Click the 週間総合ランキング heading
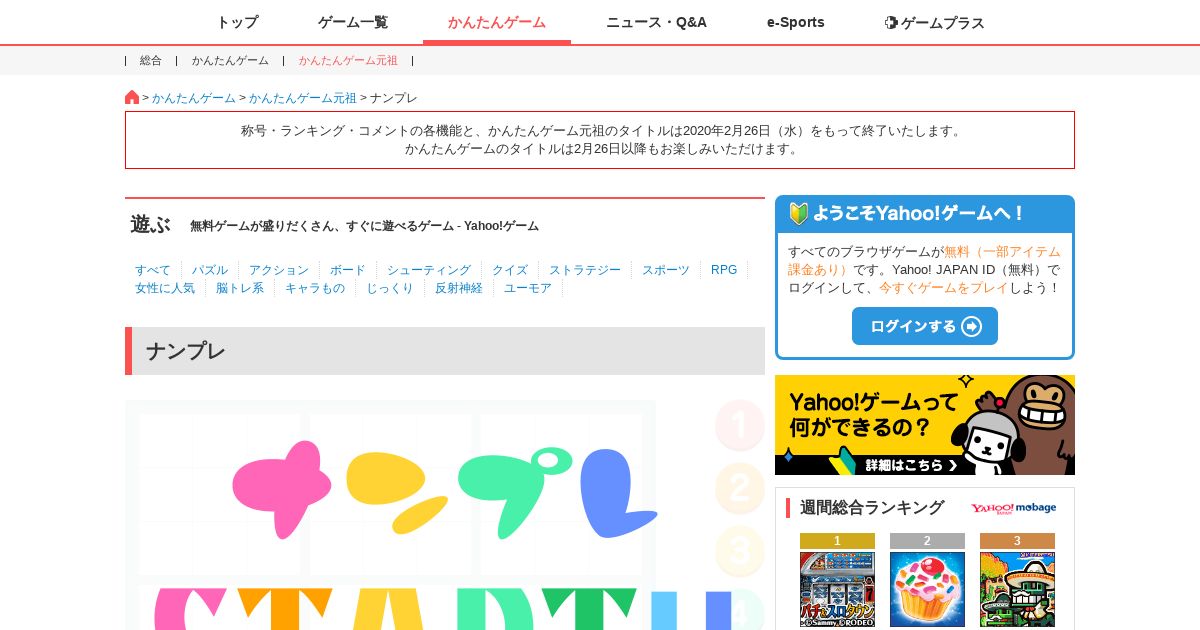 click(x=872, y=508)
